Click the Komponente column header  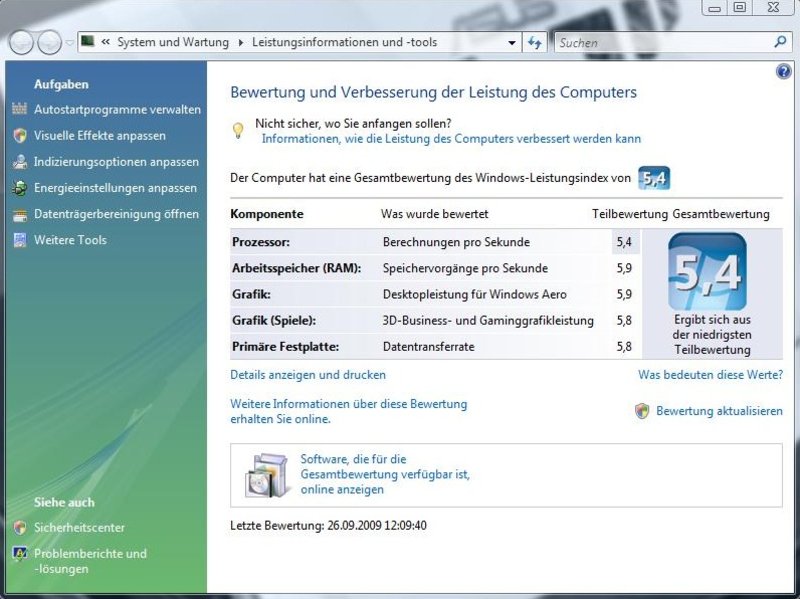coord(267,214)
